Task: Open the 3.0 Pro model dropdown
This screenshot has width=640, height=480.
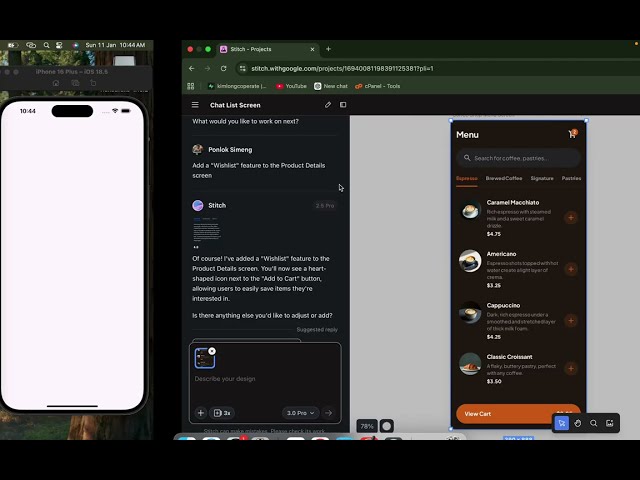Action: point(300,413)
